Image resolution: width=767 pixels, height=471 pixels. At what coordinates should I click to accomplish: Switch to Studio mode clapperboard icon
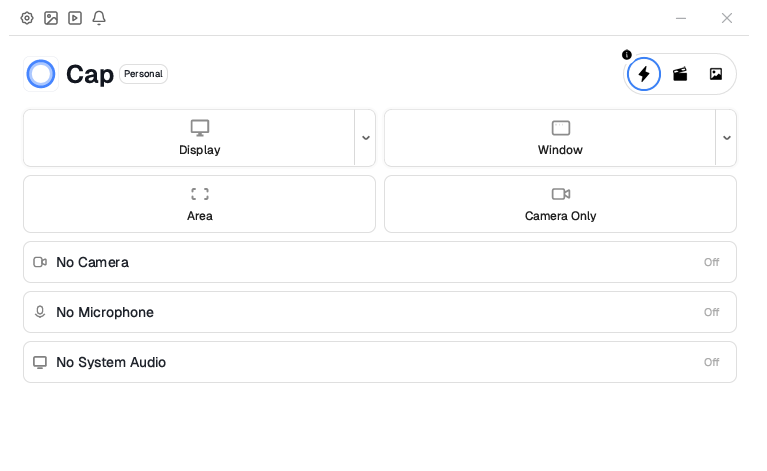680,74
